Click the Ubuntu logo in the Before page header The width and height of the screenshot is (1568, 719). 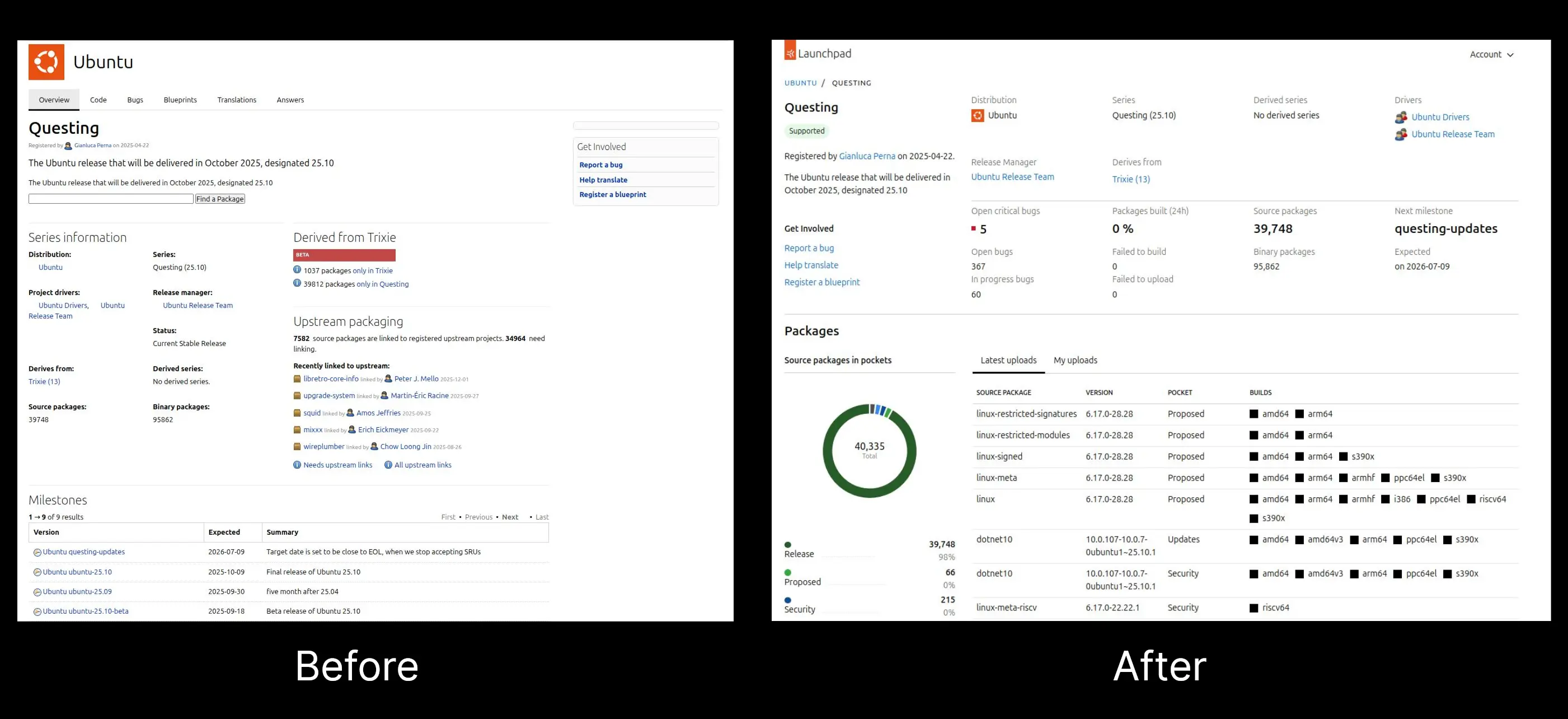click(47, 61)
